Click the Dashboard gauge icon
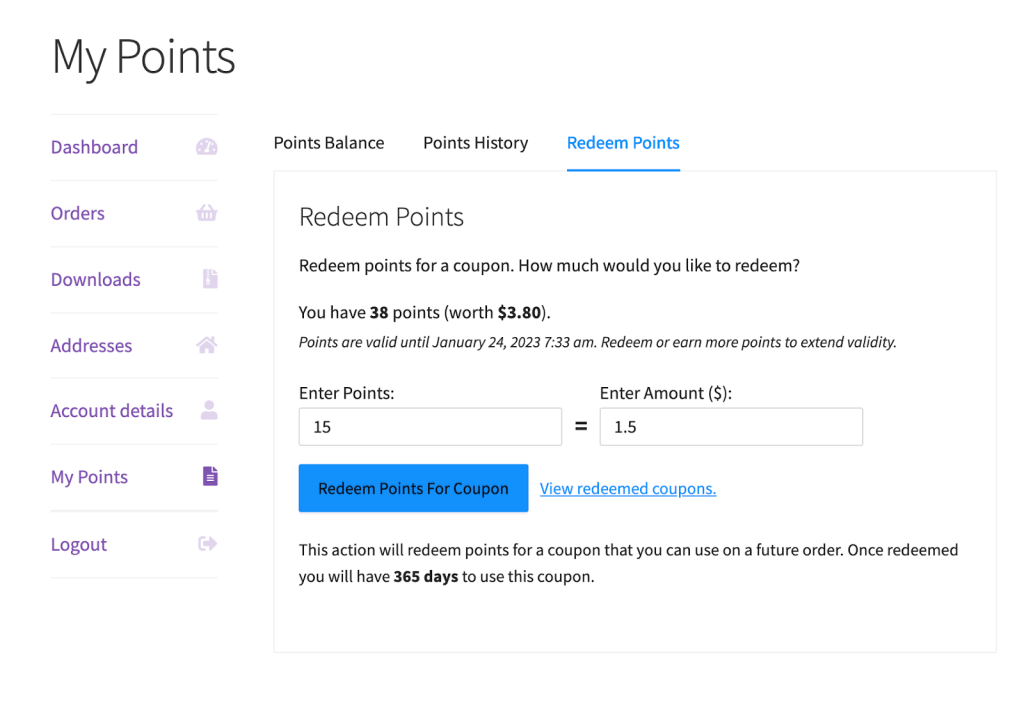 pyautogui.click(x=207, y=147)
